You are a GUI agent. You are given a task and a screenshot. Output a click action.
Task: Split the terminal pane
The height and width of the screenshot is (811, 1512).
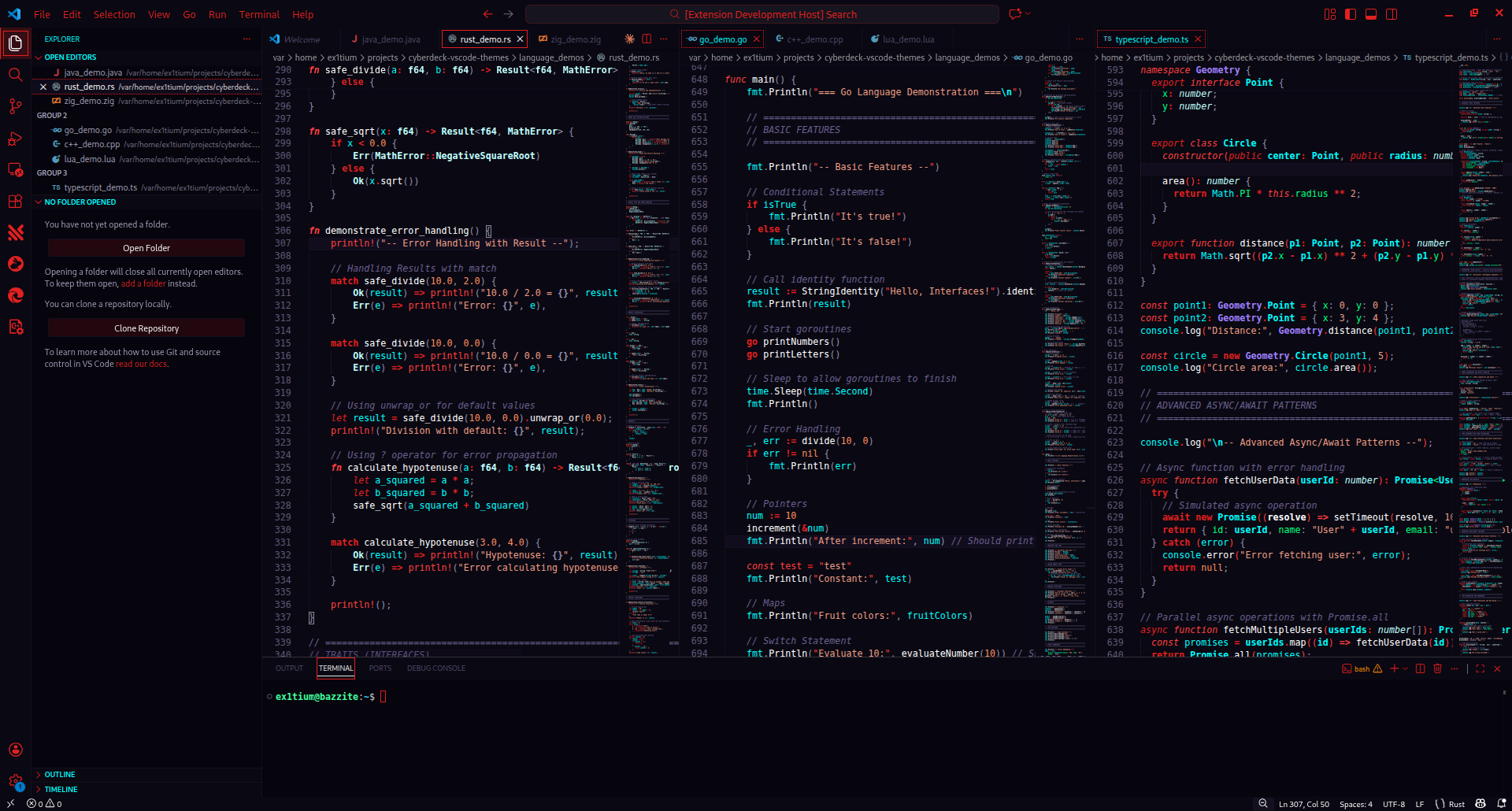1420,668
